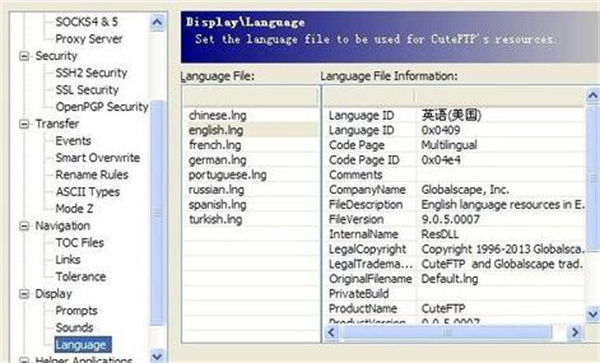
Task: Click the tree scrollbar up arrow
Action: pyautogui.click(x=157, y=22)
